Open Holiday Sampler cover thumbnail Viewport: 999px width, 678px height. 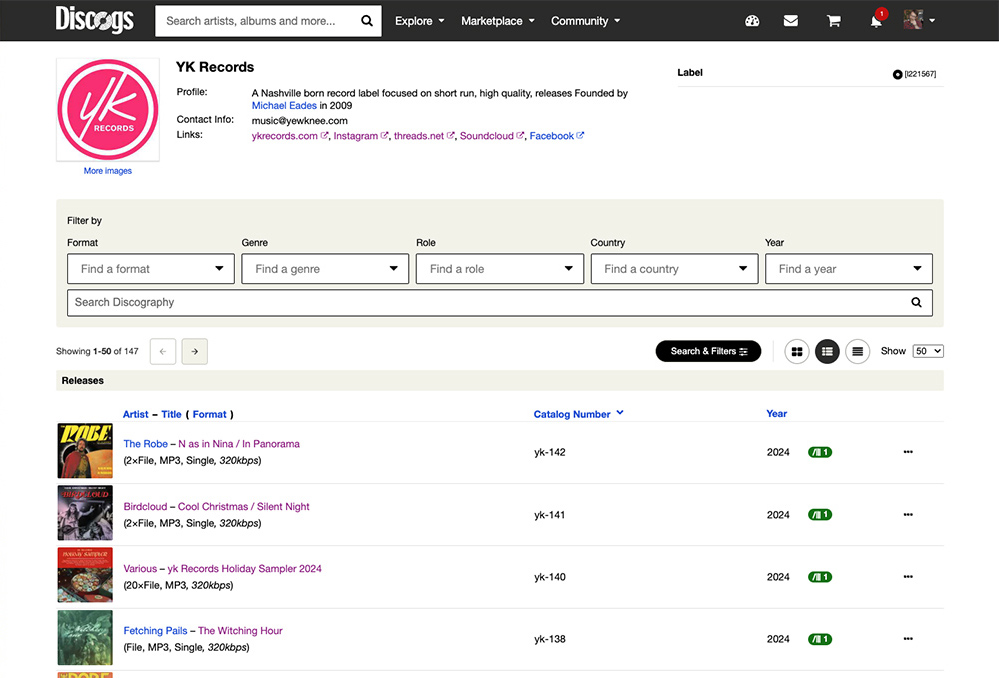[85, 575]
